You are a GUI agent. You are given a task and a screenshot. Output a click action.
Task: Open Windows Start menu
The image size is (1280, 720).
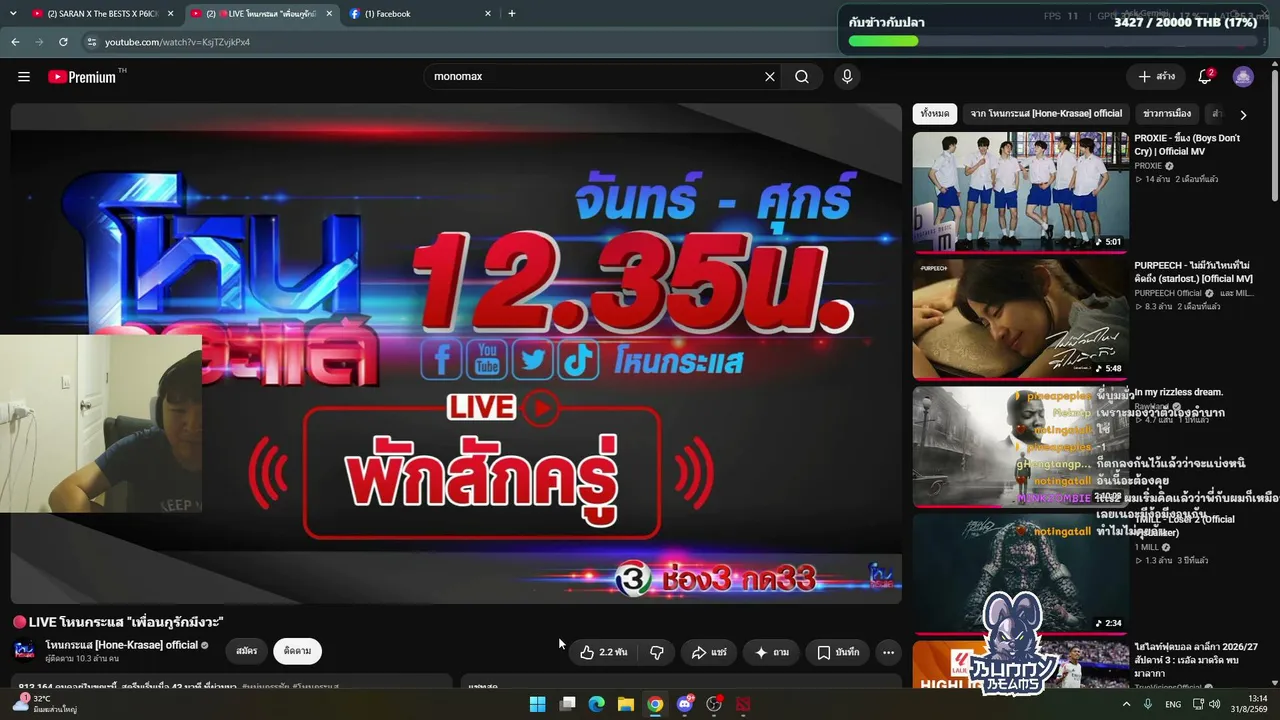pyautogui.click(x=537, y=704)
